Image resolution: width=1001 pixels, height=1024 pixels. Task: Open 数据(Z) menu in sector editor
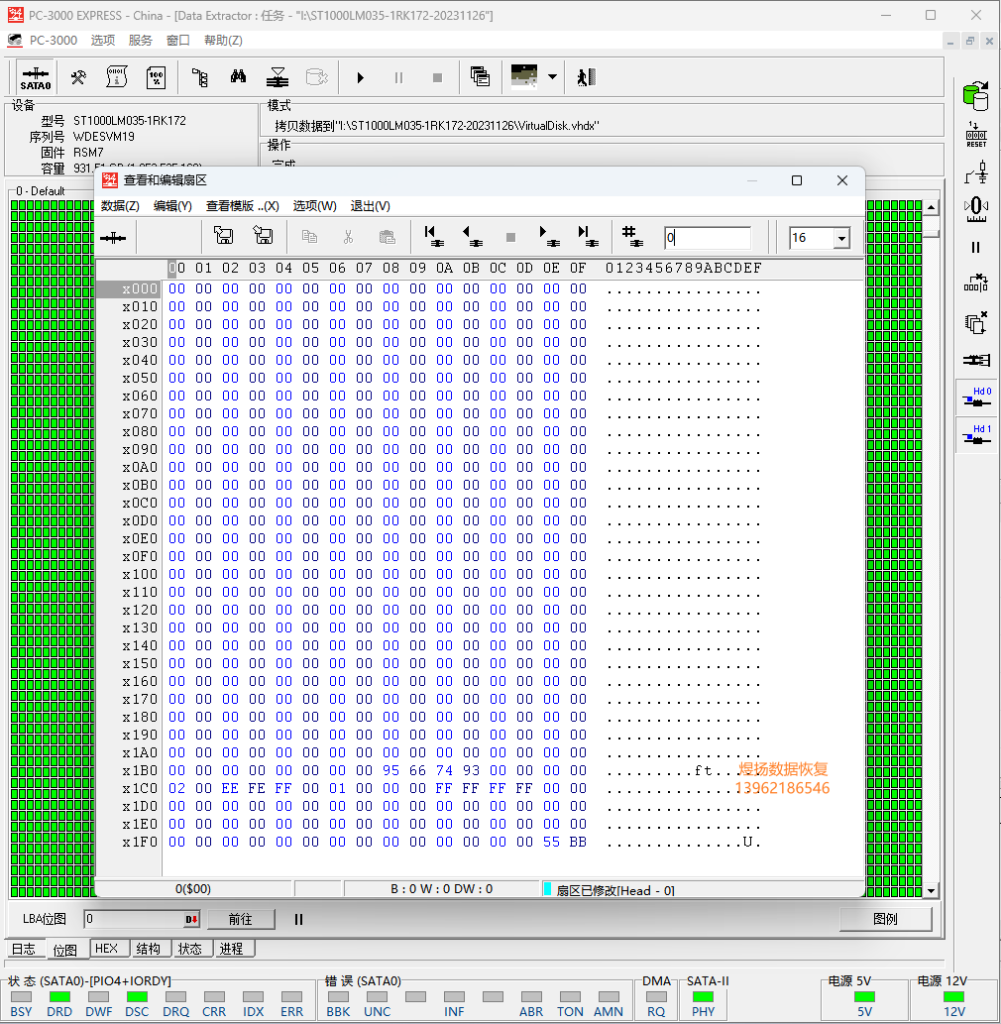120,206
